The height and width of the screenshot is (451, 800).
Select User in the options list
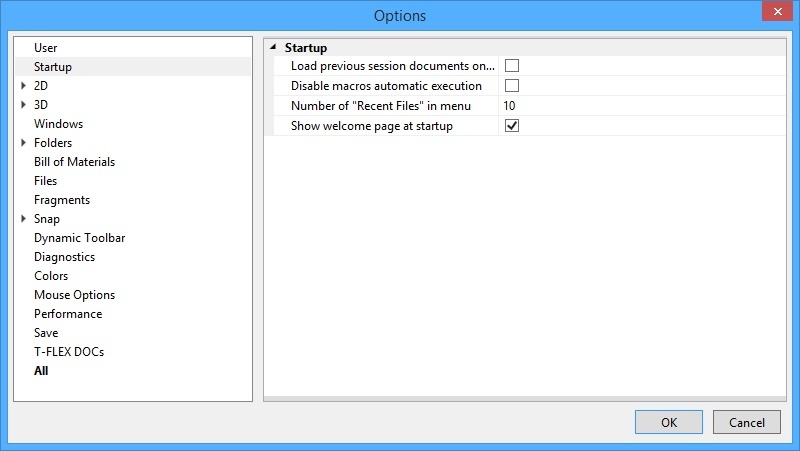point(46,48)
